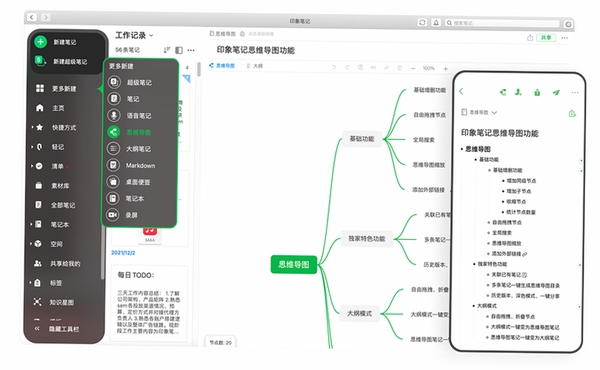
Task: Click the green 新建笔记 plus icon
Action: pos(41,42)
